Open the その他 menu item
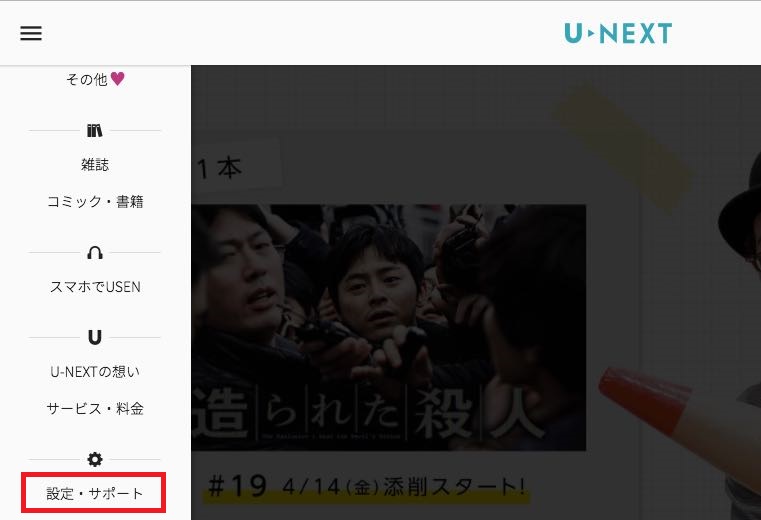The height and width of the screenshot is (520, 761). (x=86, y=79)
